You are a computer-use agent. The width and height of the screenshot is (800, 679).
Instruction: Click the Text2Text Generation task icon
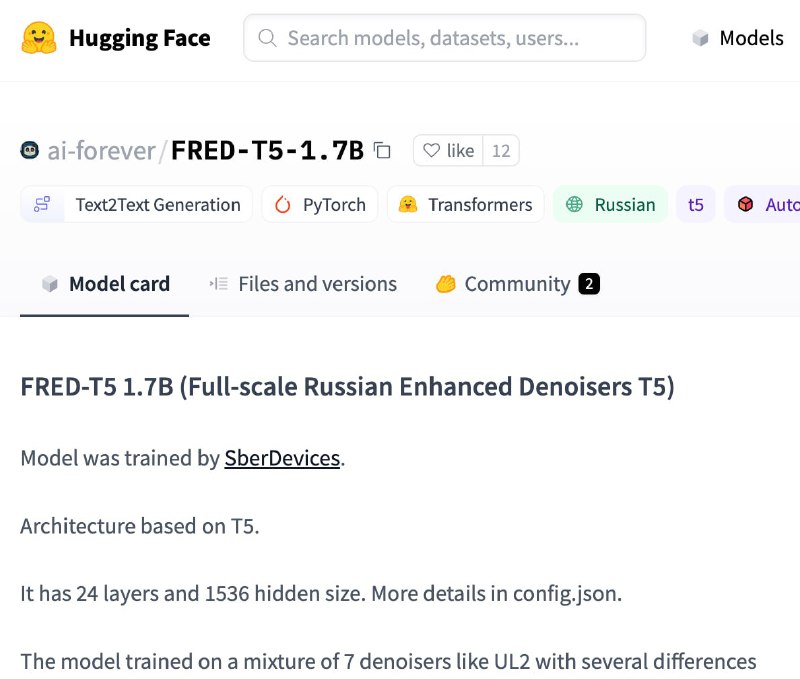(x=42, y=204)
